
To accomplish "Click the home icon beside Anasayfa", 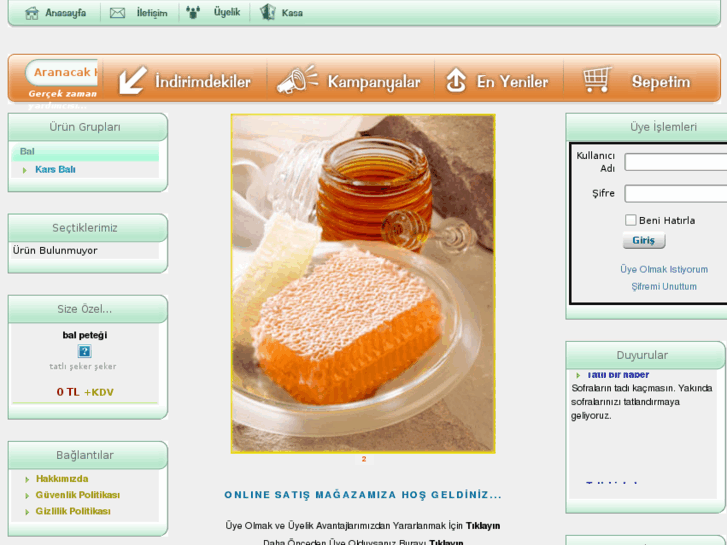I will [32, 13].
